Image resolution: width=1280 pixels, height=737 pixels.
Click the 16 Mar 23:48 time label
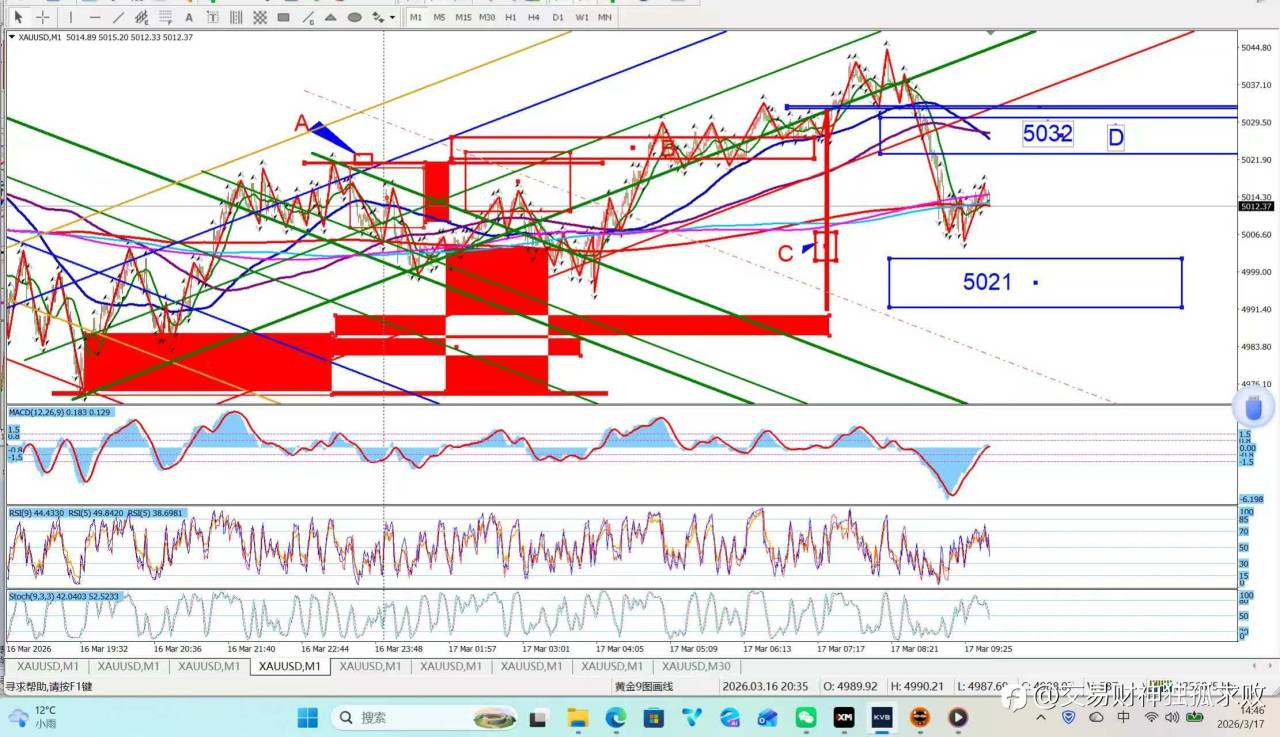(x=399, y=648)
